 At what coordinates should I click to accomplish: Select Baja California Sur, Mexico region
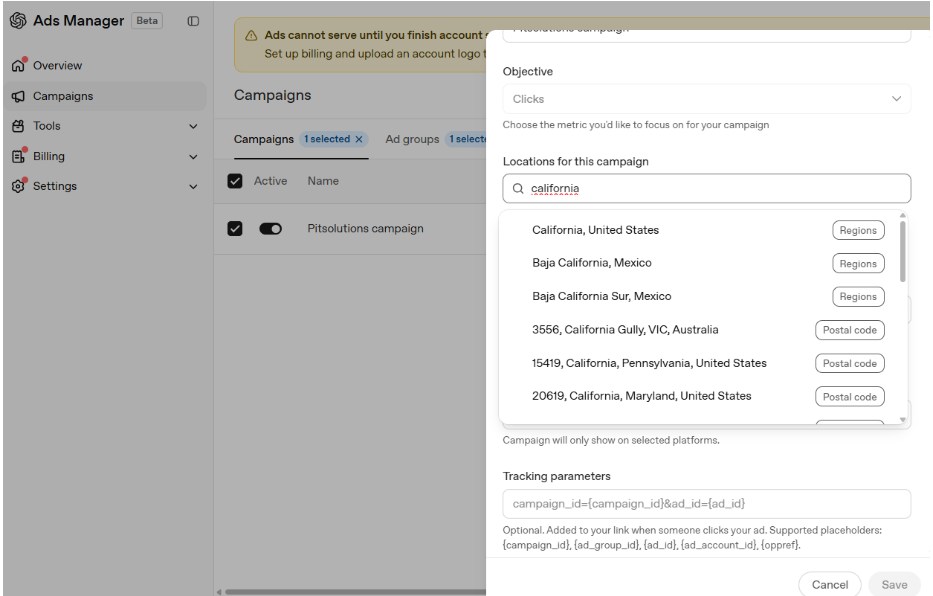tap(703, 296)
